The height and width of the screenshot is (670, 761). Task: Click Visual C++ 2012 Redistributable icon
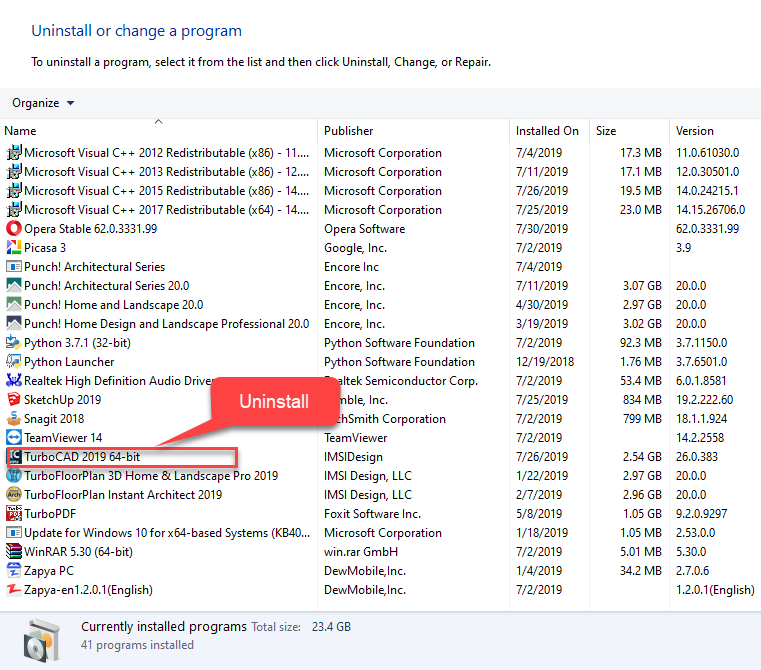(x=14, y=152)
